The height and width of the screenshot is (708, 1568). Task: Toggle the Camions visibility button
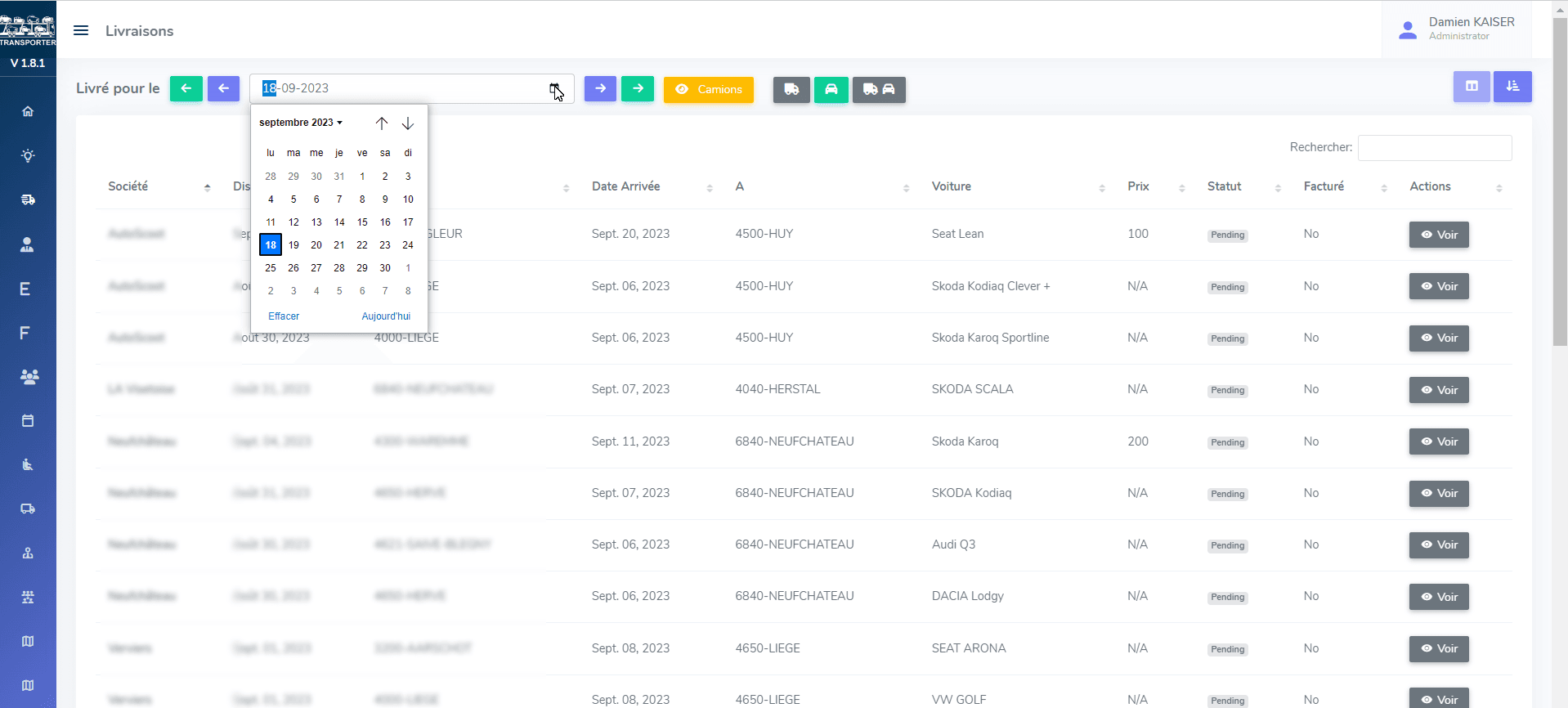pyautogui.click(x=708, y=89)
